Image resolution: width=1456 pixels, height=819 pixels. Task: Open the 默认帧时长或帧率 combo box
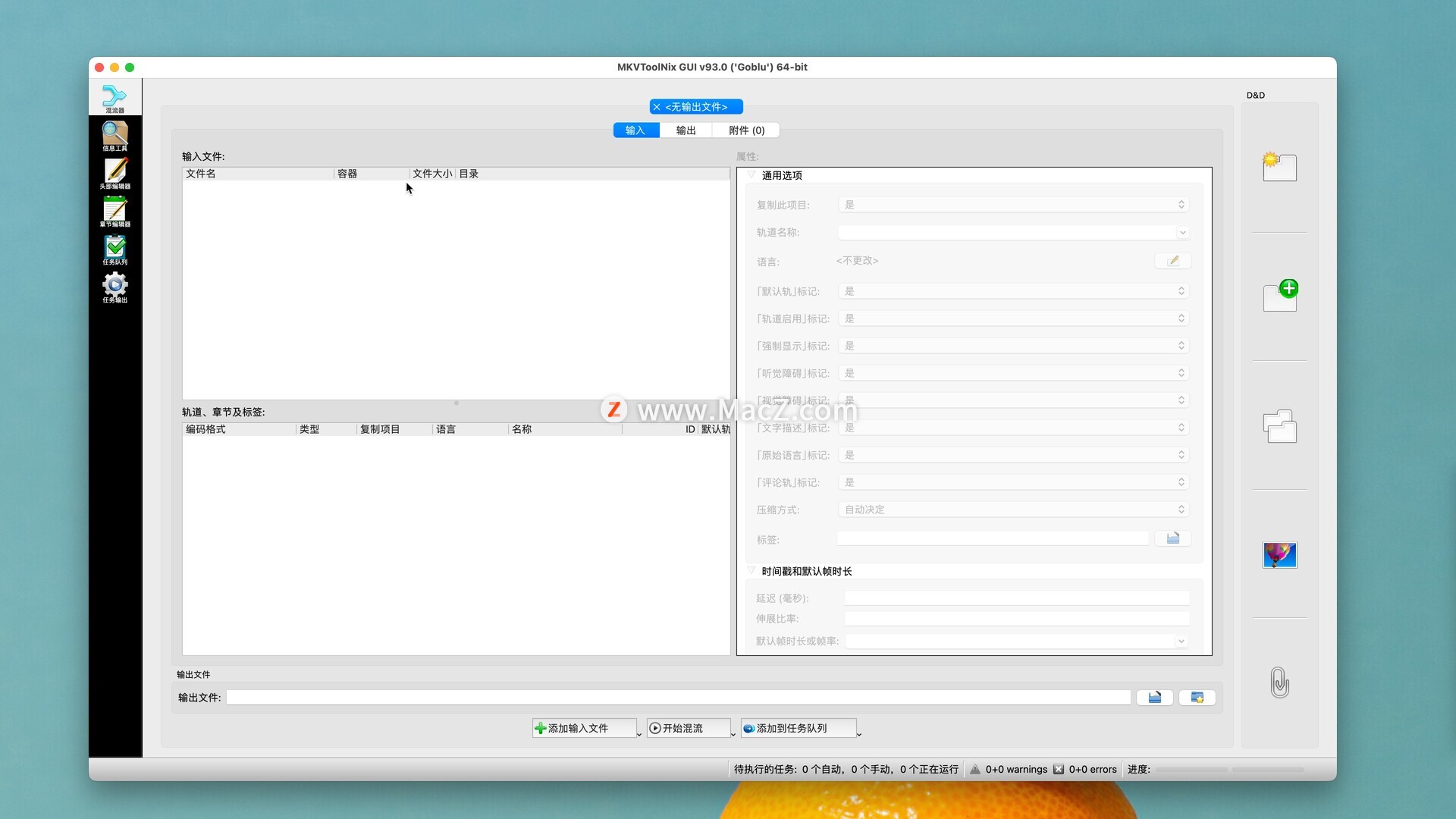(x=1016, y=642)
